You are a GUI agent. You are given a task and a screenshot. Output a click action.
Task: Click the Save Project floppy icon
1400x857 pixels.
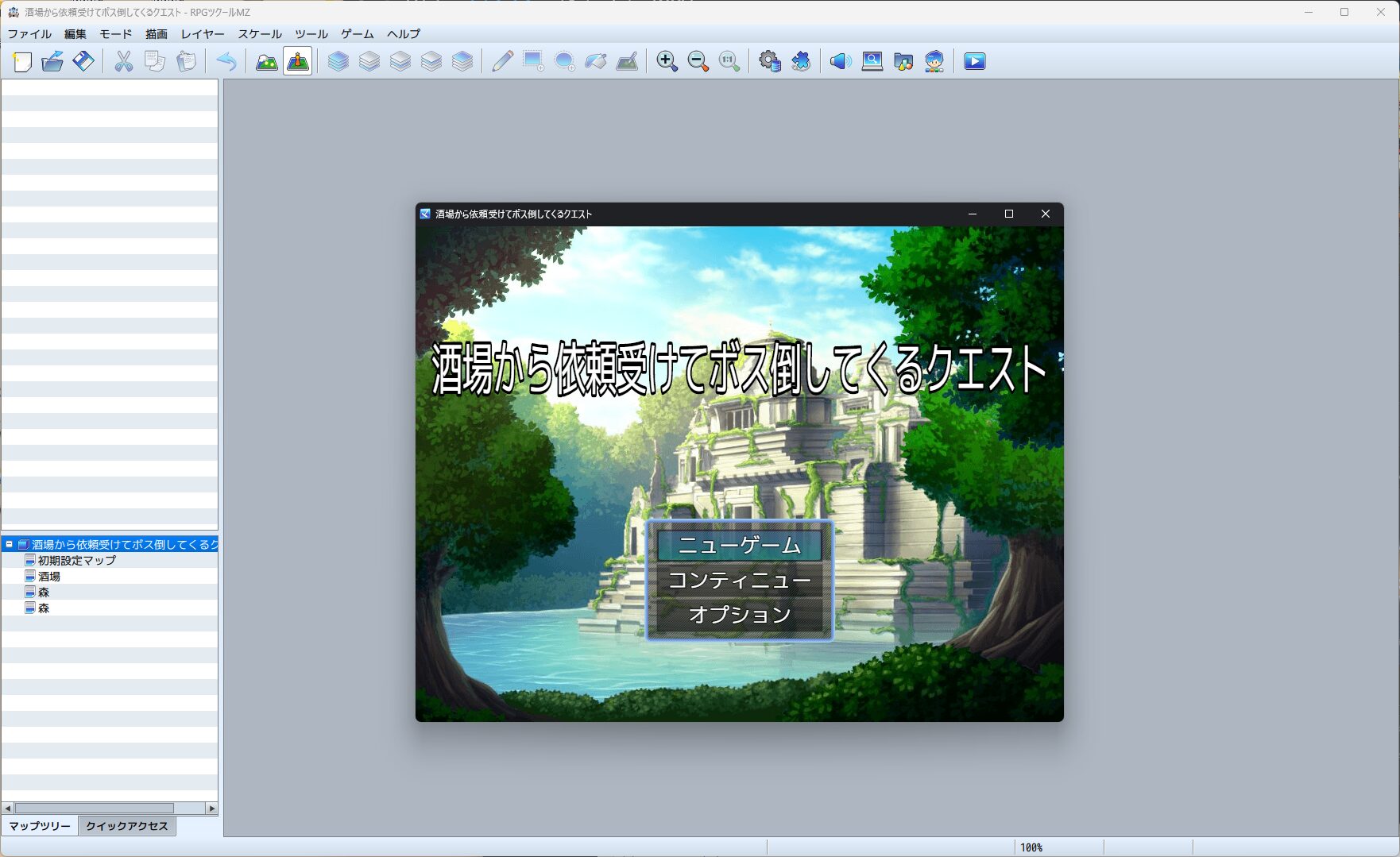83,61
